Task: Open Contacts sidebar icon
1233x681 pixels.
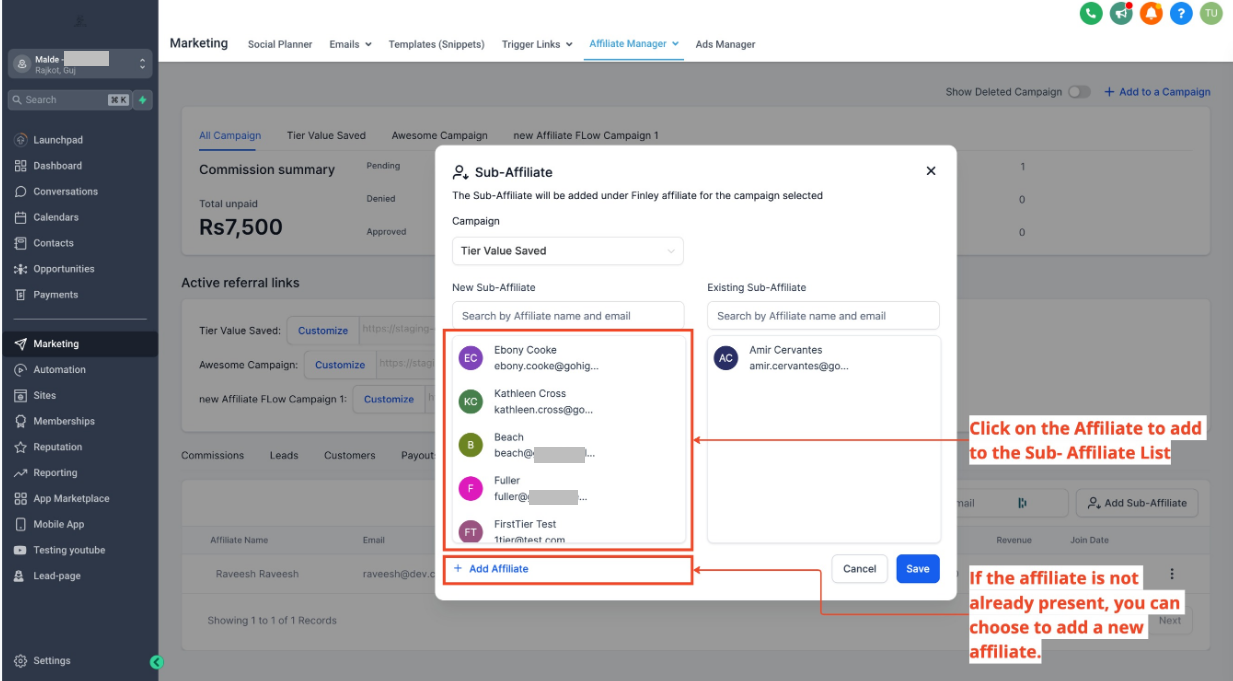Action: click(20, 243)
